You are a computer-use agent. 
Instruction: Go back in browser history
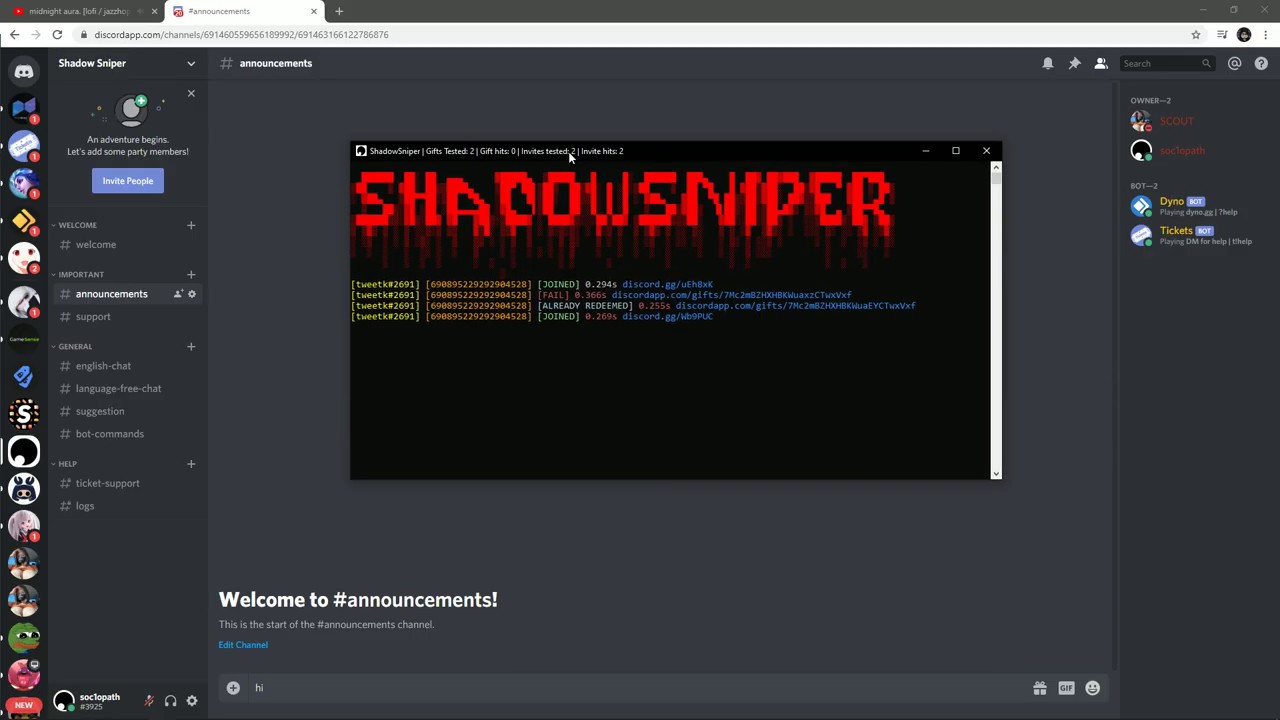(x=14, y=35)
